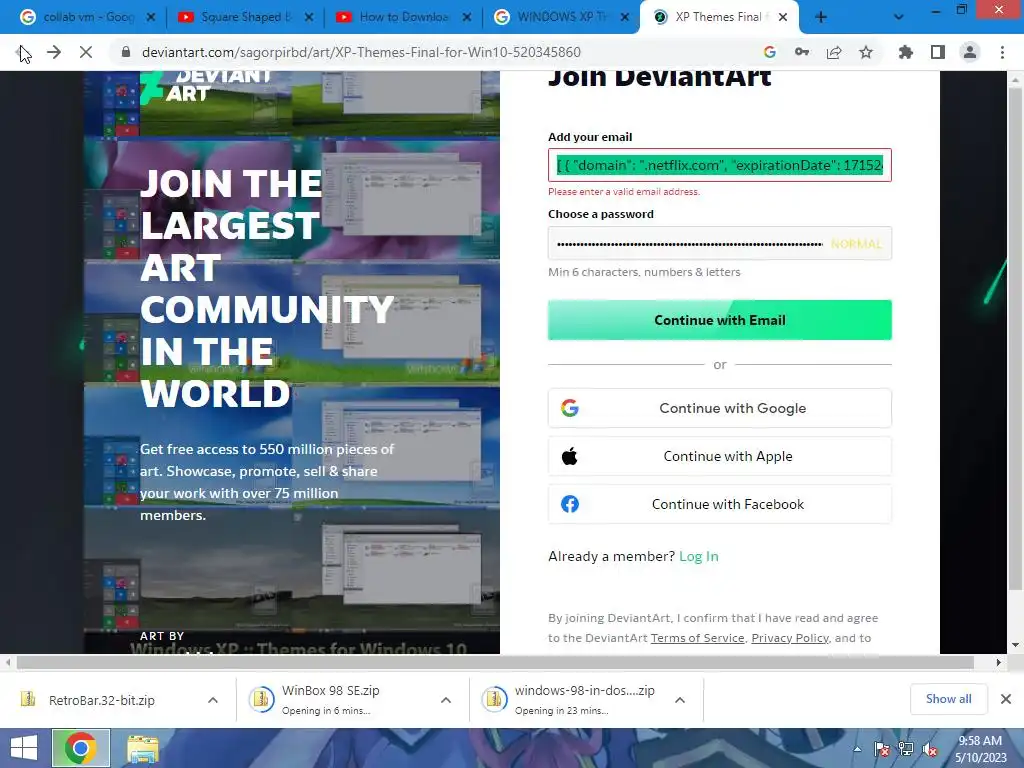Open File Explorer from the taskbar
This screenshot has height=768, width=1024.
(142, 748)
